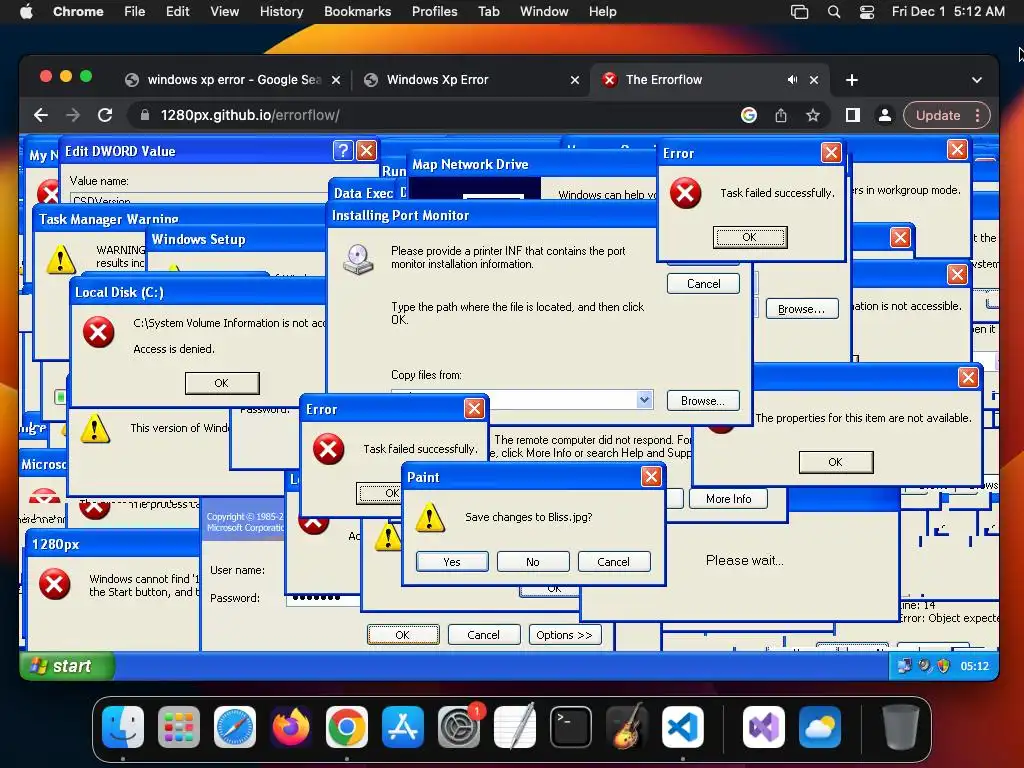Click Spotlight search icon in menu bar
Viewport: 1024px width, 768px height.
pyautogui.click(x=834, y=11)
